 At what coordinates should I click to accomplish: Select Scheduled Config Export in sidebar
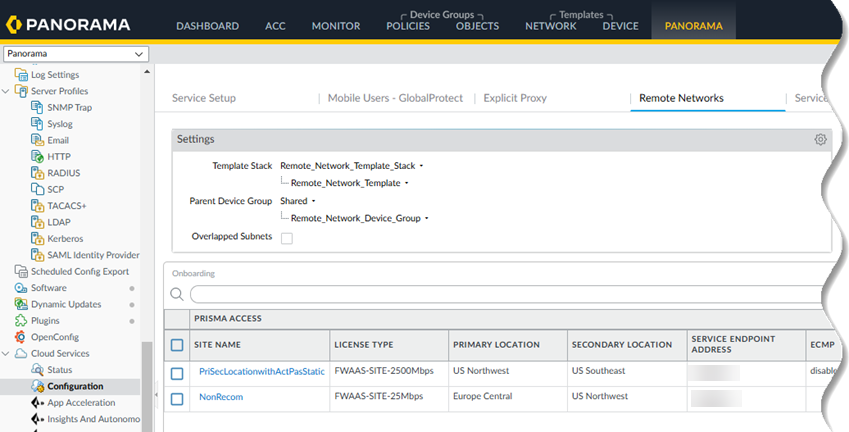(x=79, y=271)
